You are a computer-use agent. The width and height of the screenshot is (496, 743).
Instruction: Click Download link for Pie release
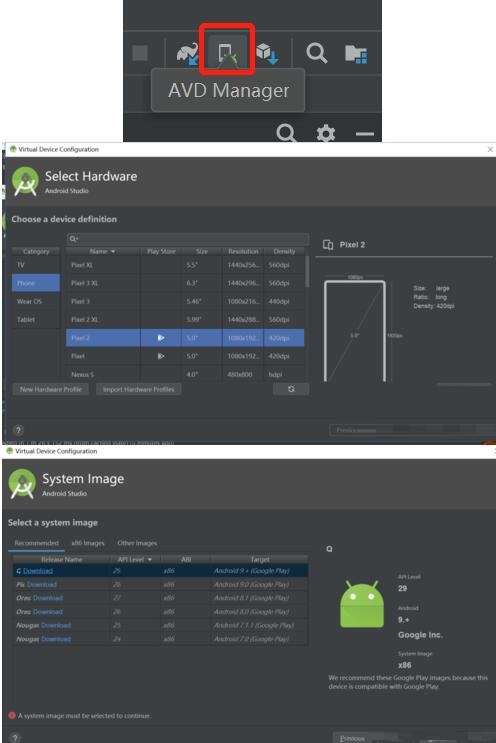(42, 585)
